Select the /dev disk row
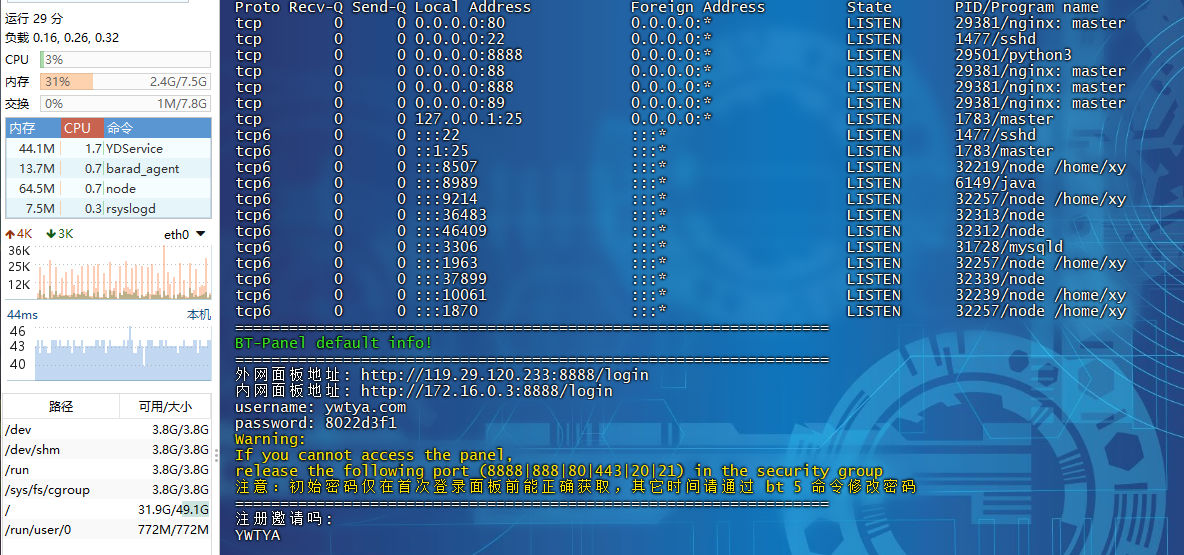This screenshot has height=555, width=1184. pos(107,430)
